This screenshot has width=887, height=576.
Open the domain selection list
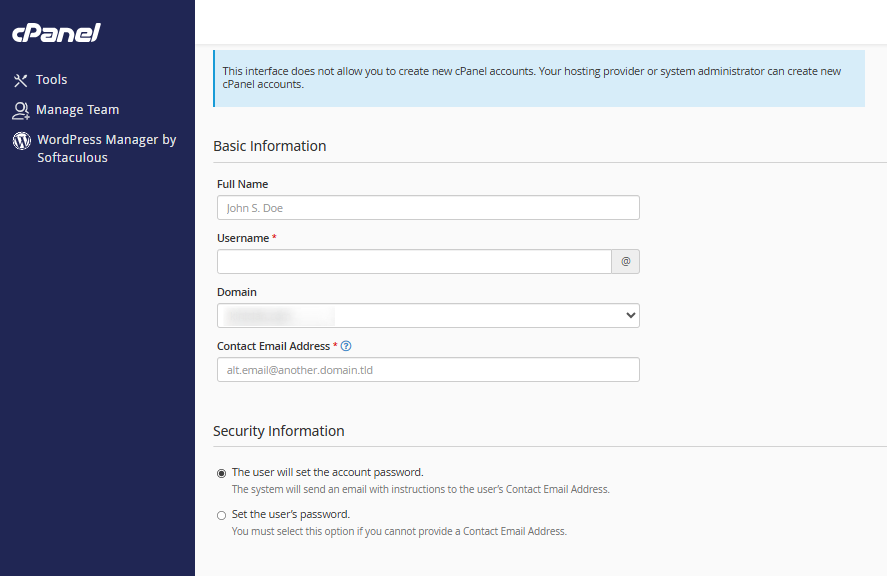point(428,314)
